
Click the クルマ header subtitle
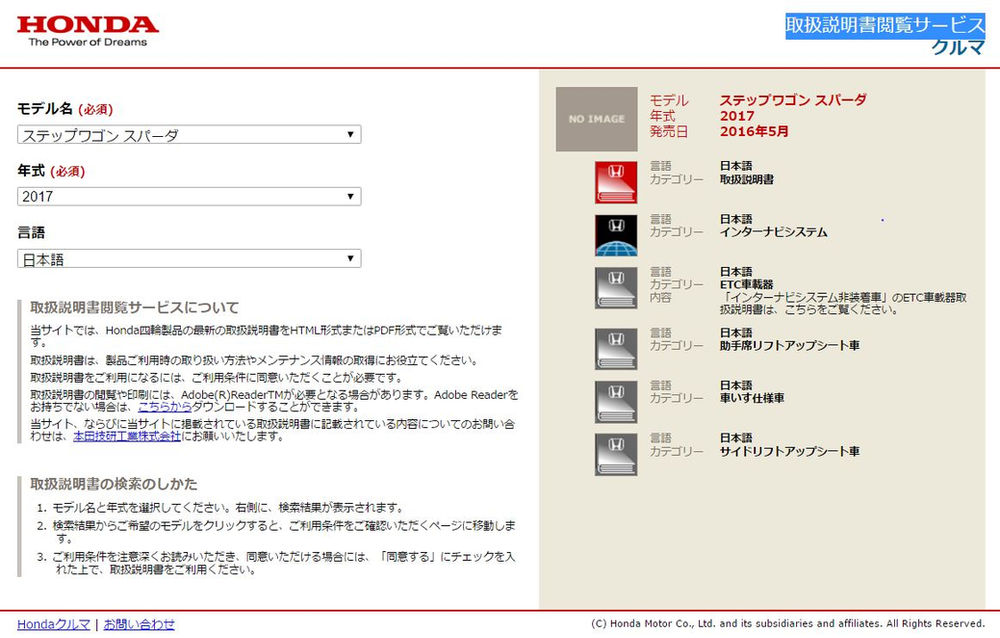[958, 48]
